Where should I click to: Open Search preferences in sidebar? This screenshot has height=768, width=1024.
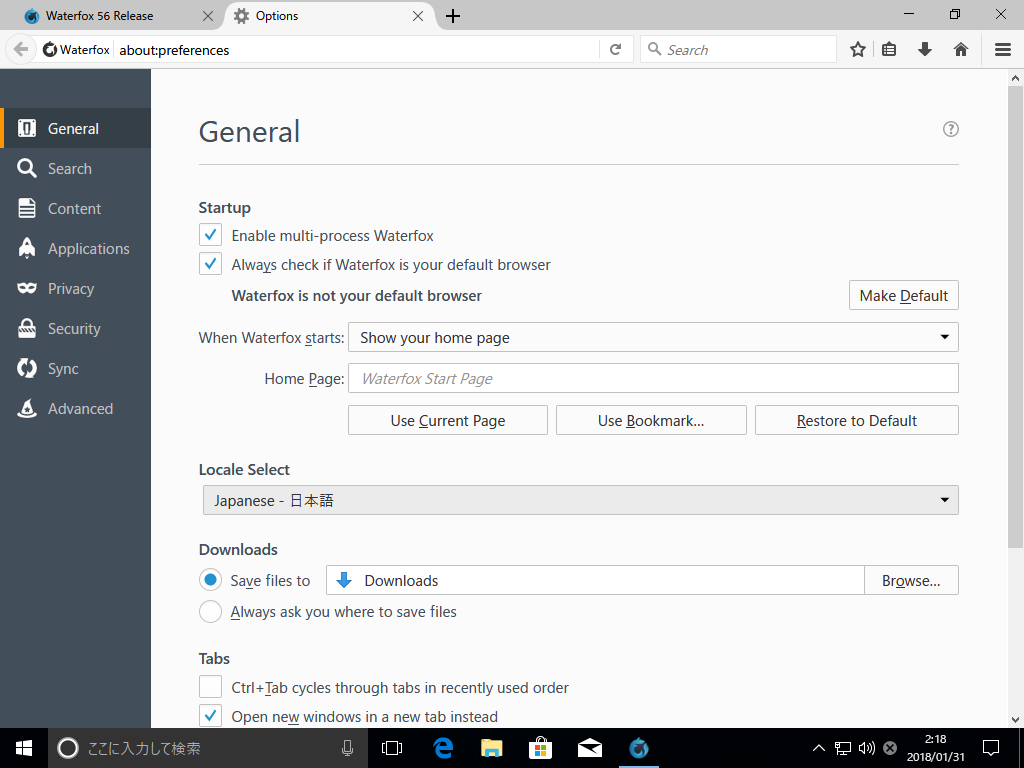[76, 168]
